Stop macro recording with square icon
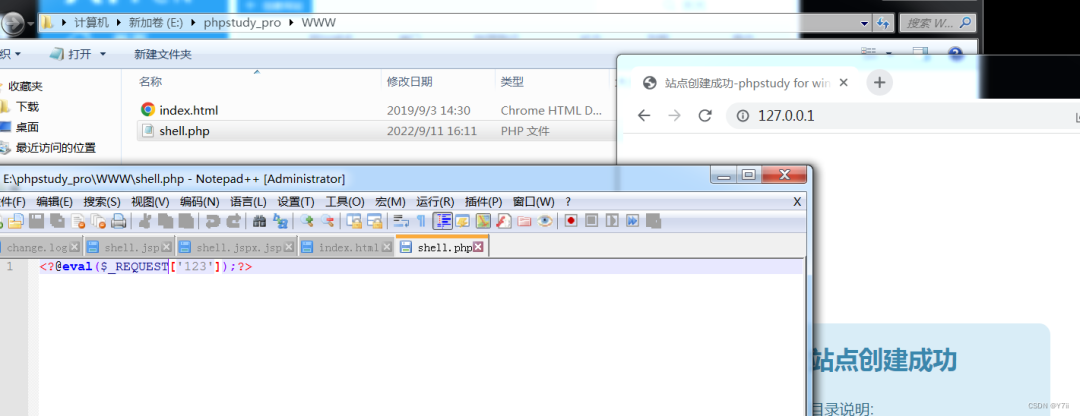Viewport: 1080px width, 416px height. [x=591, y=221]
